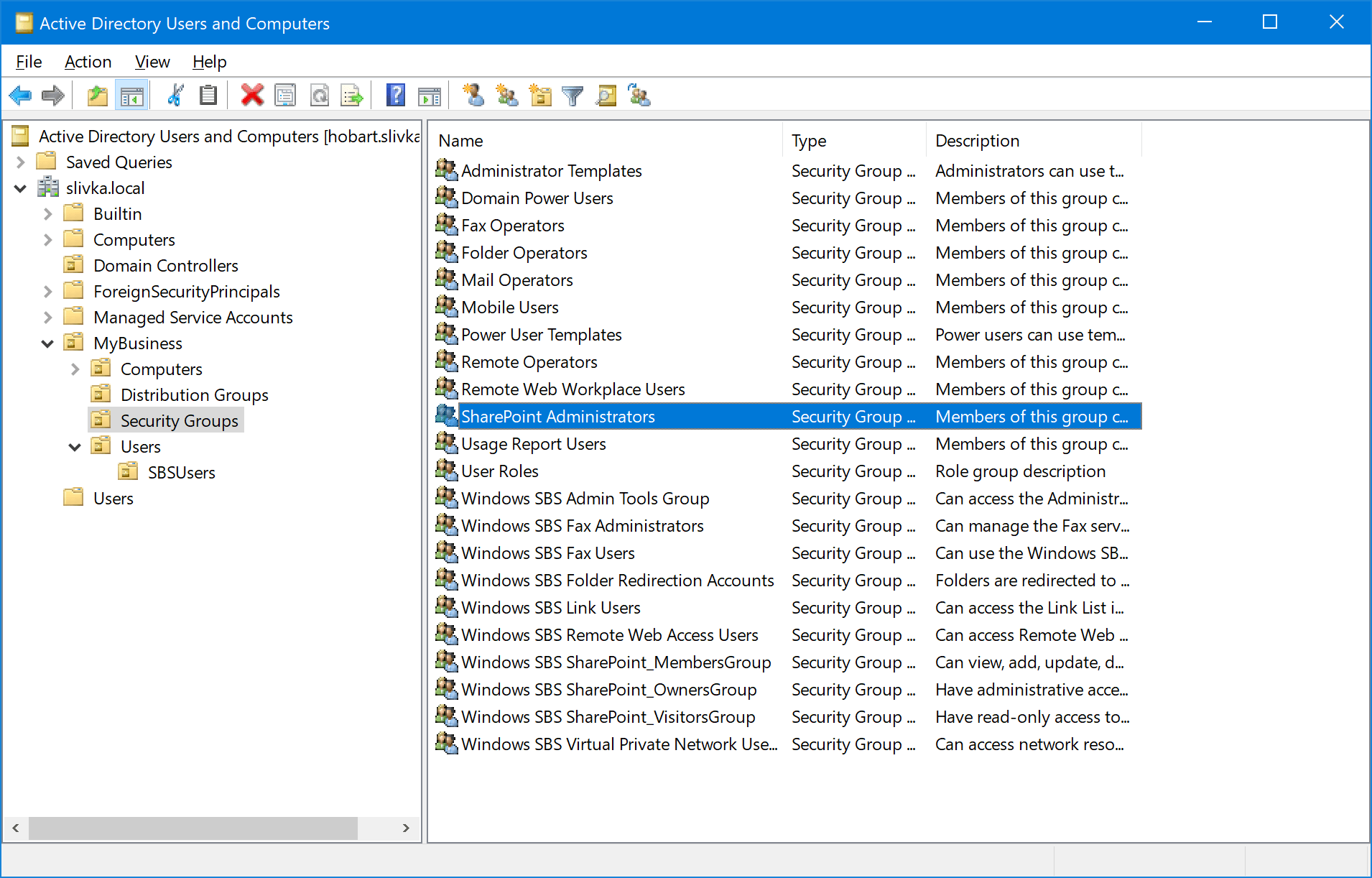Click the slivka.local domain icon

(48, 188)
